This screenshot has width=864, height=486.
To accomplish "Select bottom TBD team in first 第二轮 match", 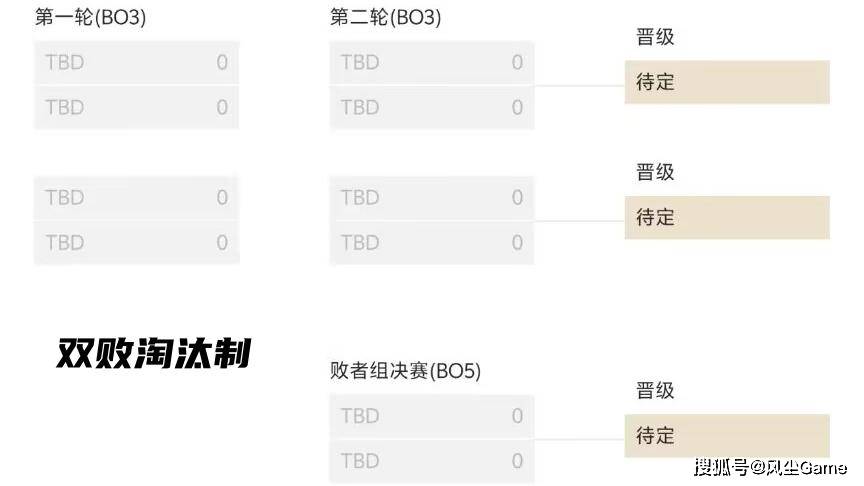I will pos(431,107).
